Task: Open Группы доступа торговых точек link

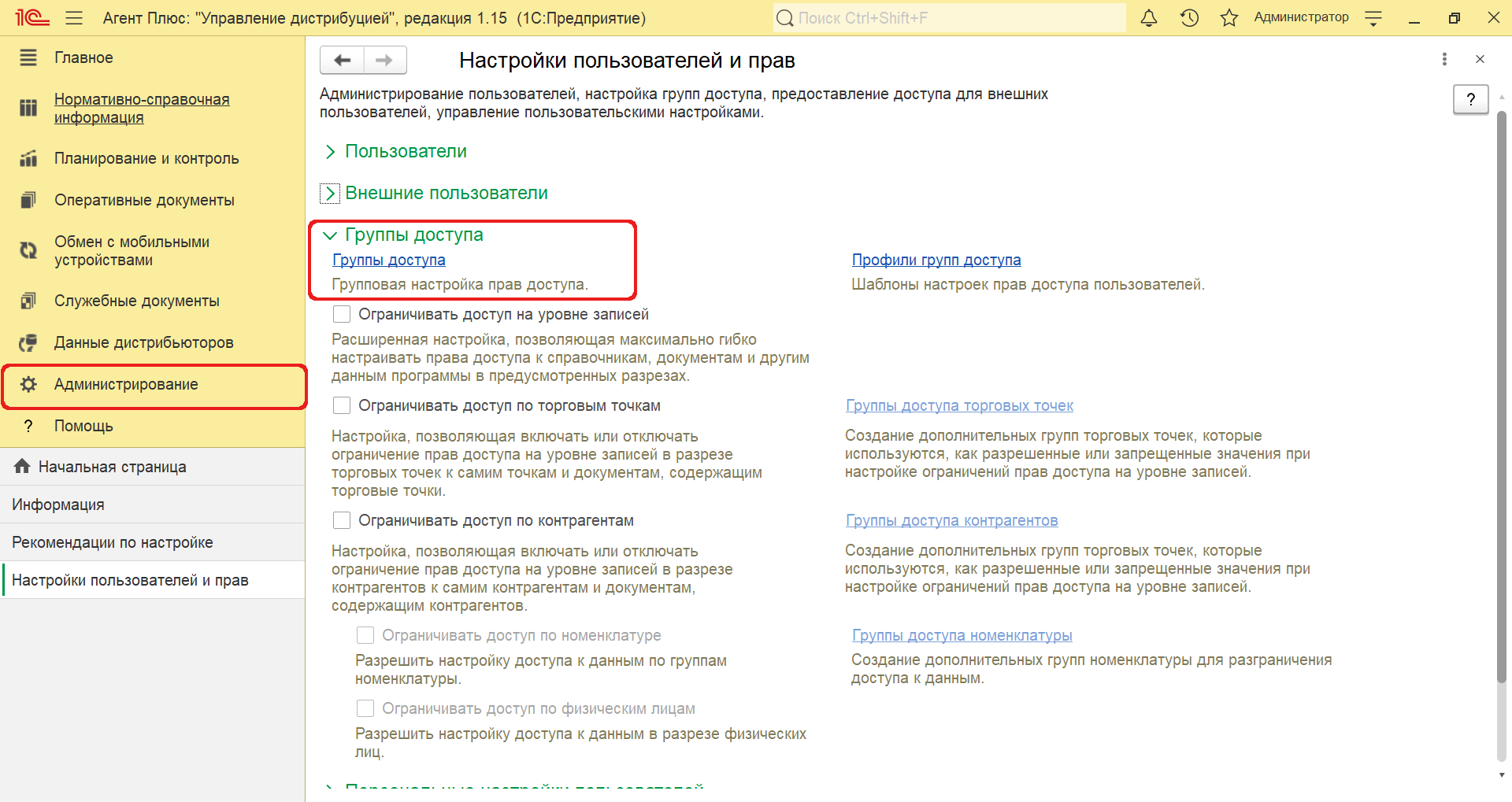Action: (959, 405)
